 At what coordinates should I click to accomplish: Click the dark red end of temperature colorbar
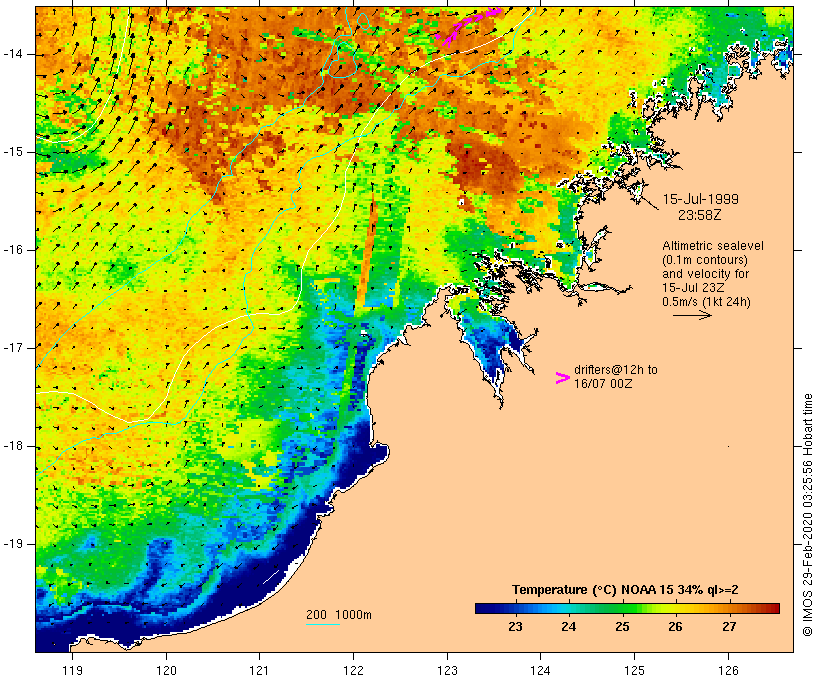773,608
